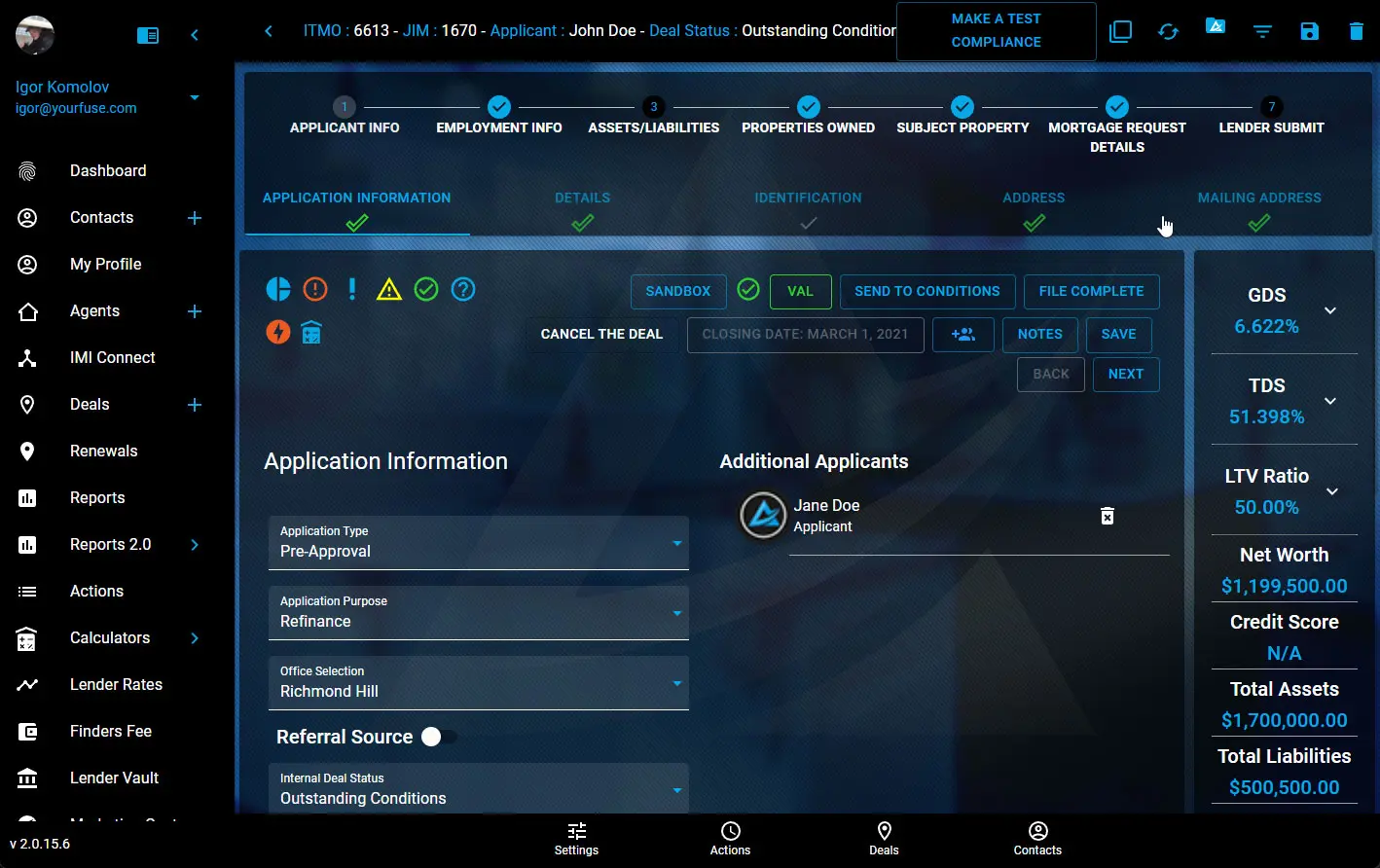Expand the Reports 2.0 sidebar menu
This screenshot has height=868, width=1380.
[195, 545]
